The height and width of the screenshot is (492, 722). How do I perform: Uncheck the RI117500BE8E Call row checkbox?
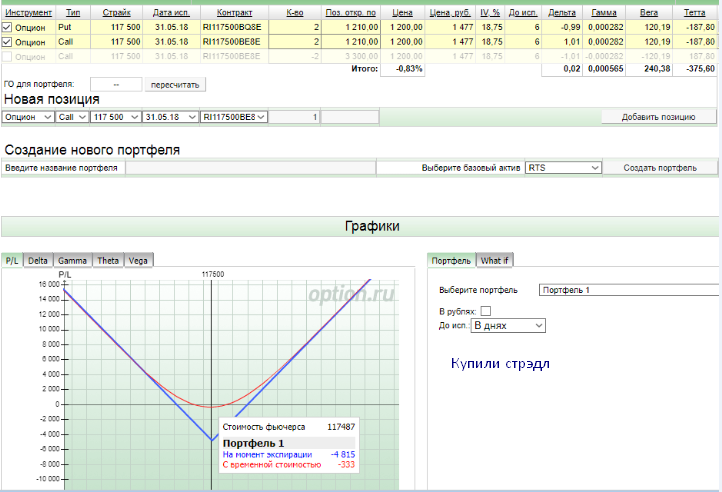(x=7, y=42)
